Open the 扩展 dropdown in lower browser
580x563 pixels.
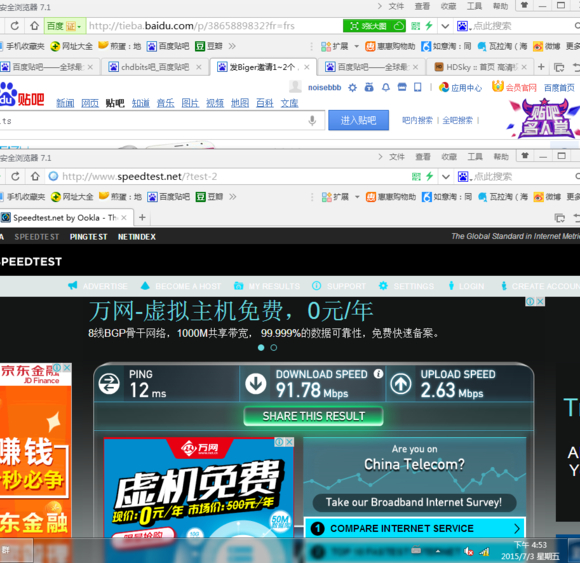(x=357, y=197)
